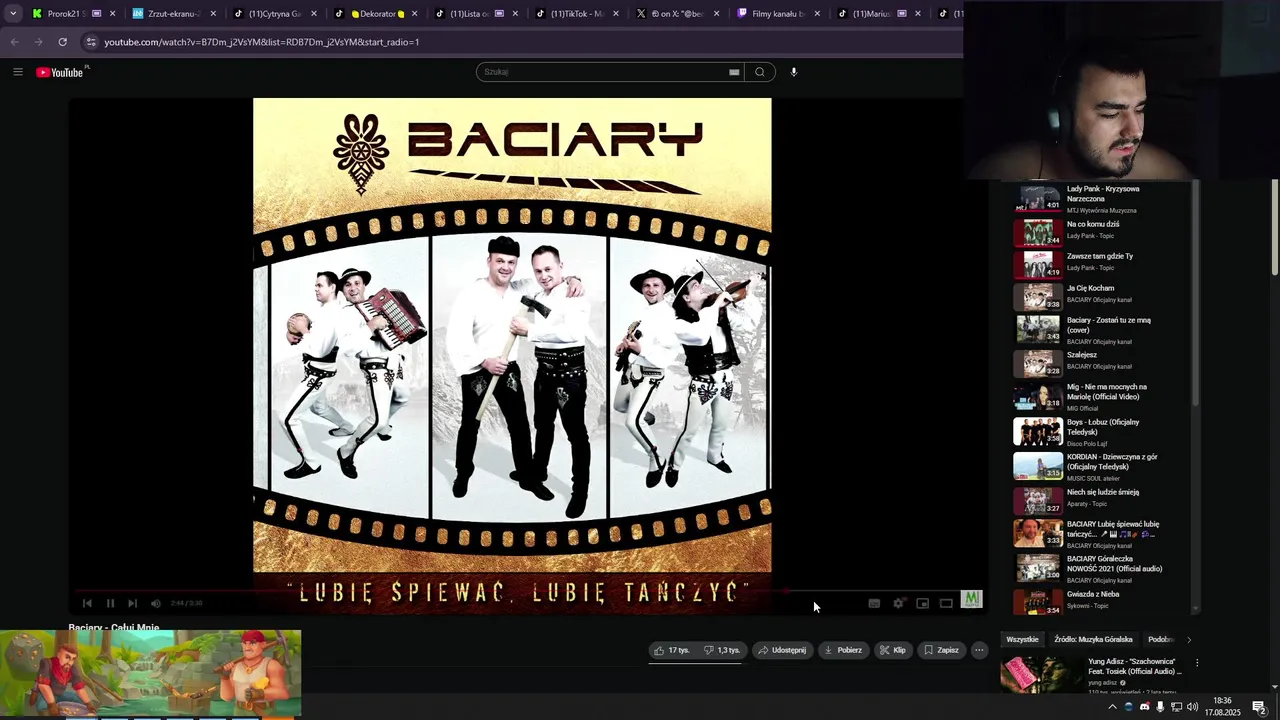Select the Podobne filter chip
Screen dimensions: 1280x720
pos(1160,639)
